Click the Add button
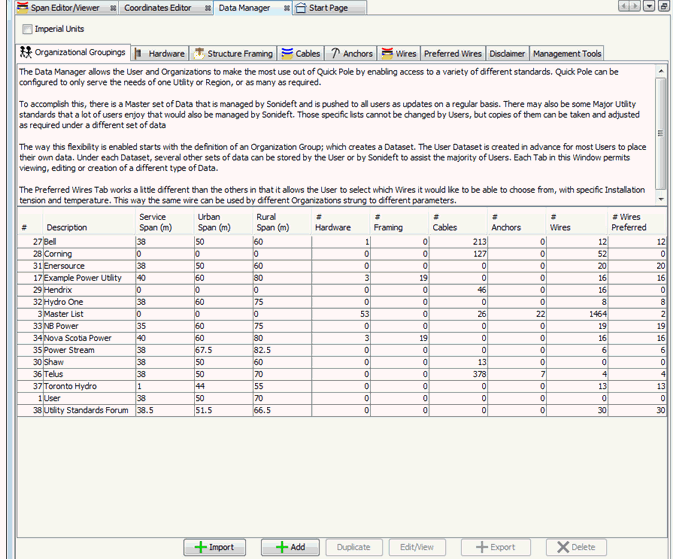The width and height of the screenshot is (673, 559). tap(290, 547)
